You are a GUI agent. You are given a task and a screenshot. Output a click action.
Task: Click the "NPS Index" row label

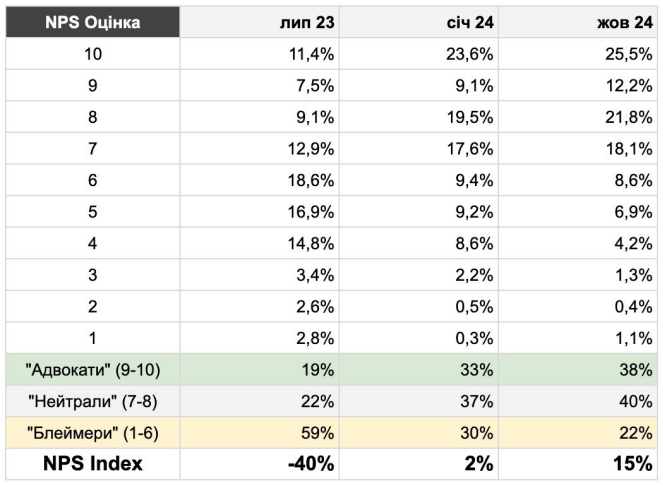pyautogui.click(x=91, y=465)
